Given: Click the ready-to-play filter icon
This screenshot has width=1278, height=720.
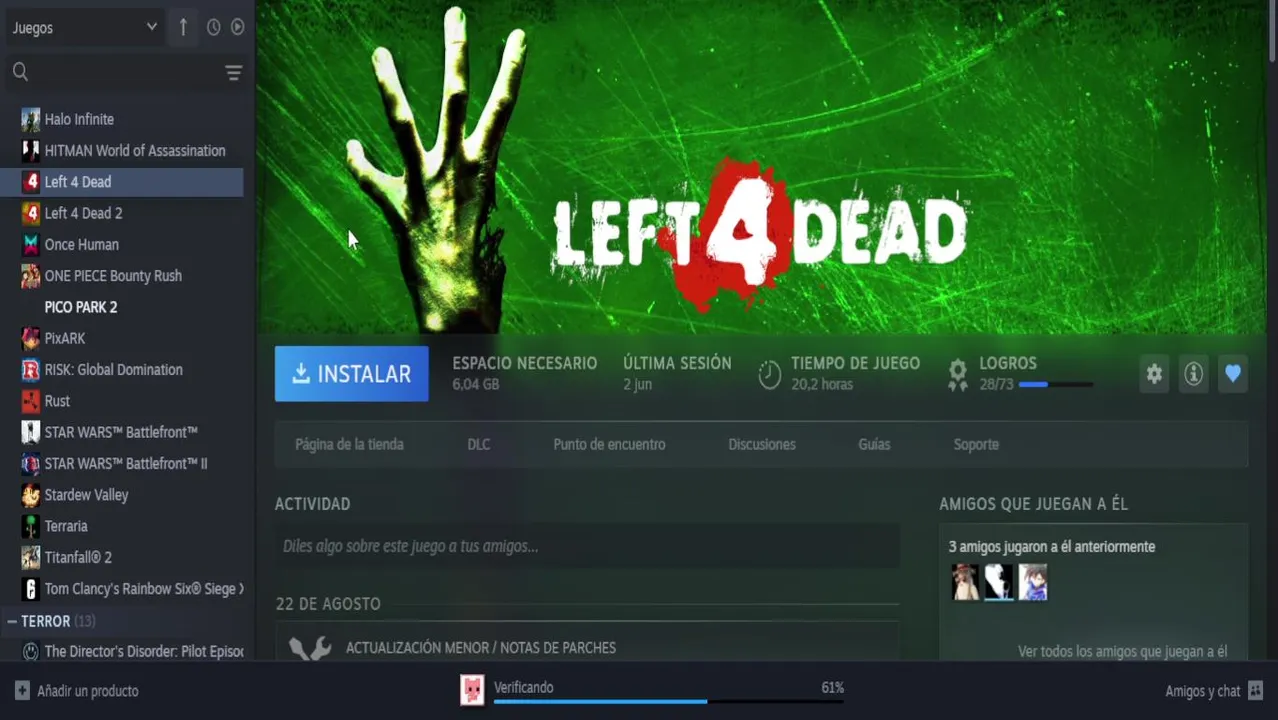Looking at the screenshot, I should click(x=237, y=27).
